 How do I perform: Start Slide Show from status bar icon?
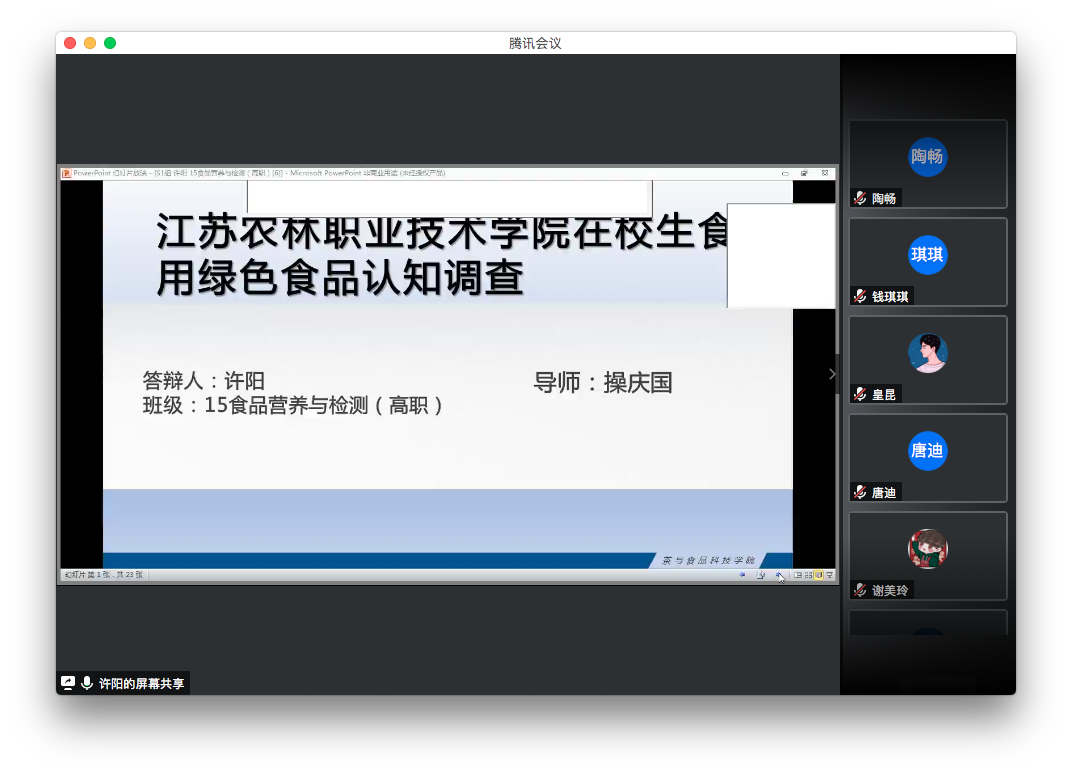click(x=829, y=575)
